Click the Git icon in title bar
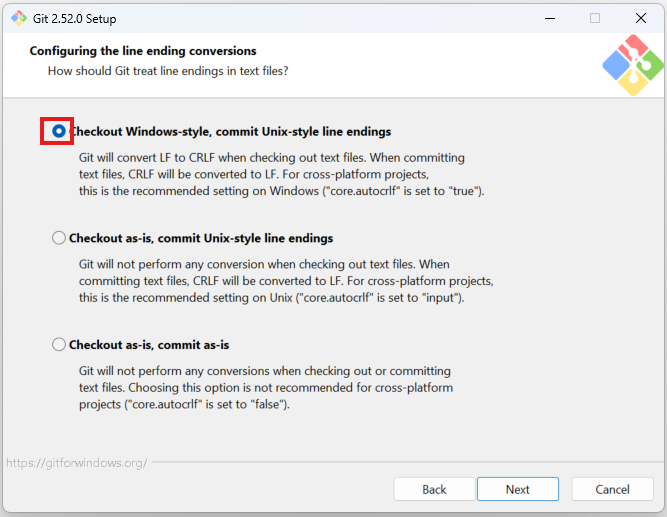The image size is (667, 517). [18, 18]
